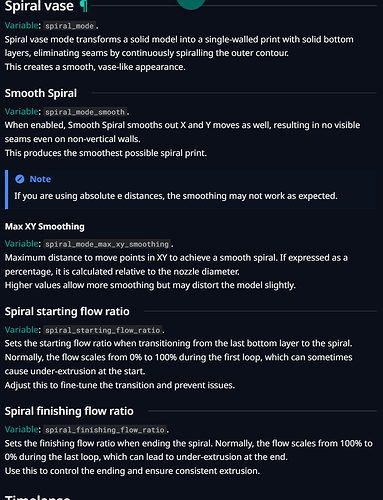Click the pilcrow permalink beside Spiral vase

(x=84, y=6)
